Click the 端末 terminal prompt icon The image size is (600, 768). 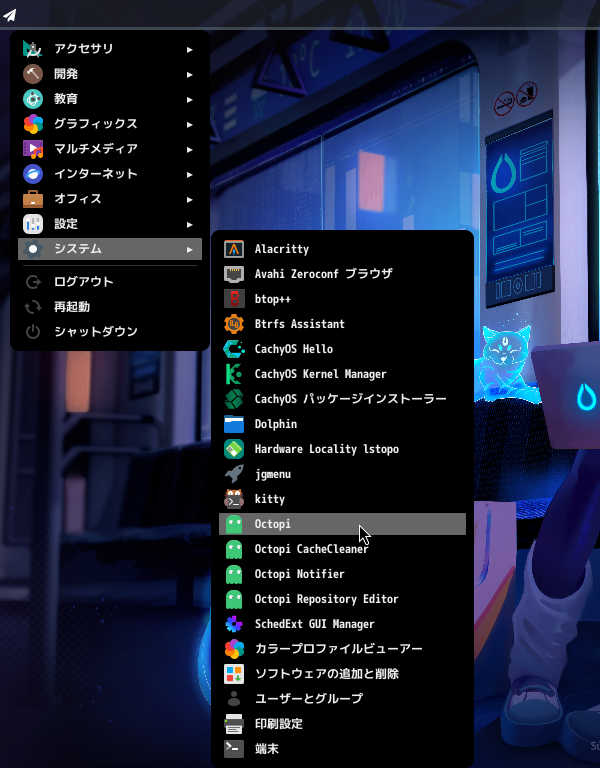(x=234, y=748)
